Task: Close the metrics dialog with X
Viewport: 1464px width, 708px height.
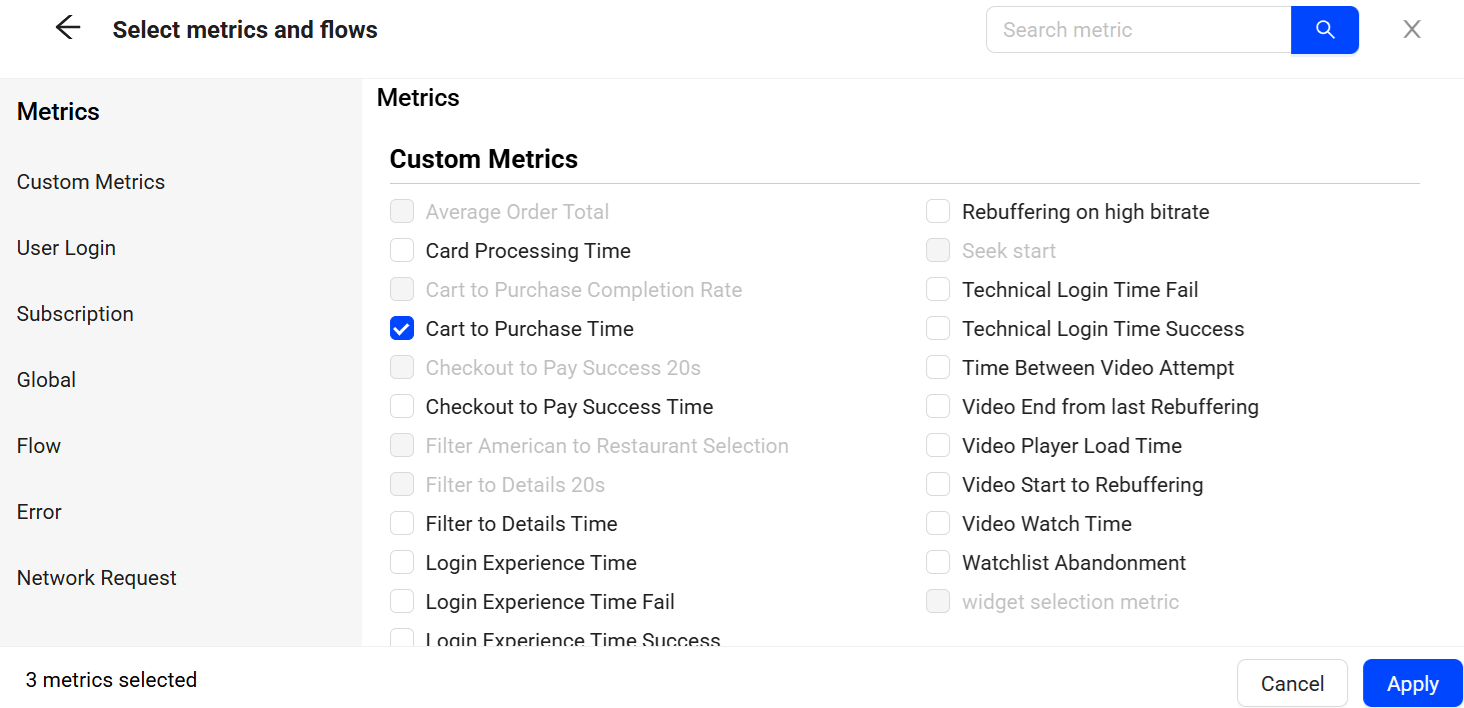Action: (x=1412, y=30)
